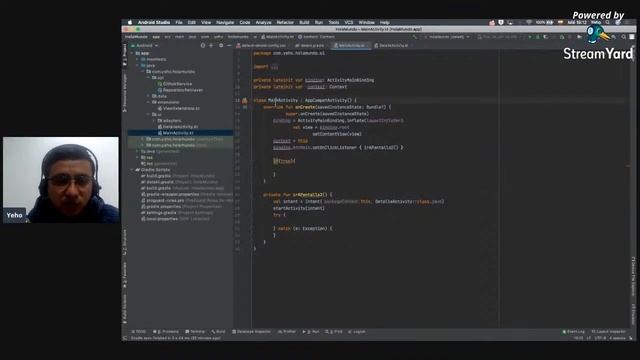This screenshot has height=360, width=640.
Task: Open the VCS menu
Action: click(349, 22)
